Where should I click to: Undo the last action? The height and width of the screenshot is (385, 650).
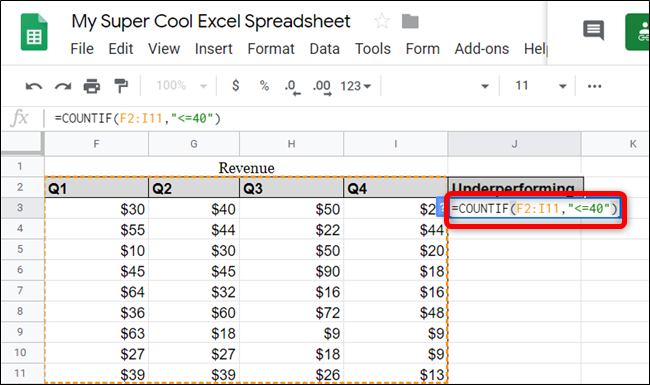pyautogui.click(x=34, y=86)
